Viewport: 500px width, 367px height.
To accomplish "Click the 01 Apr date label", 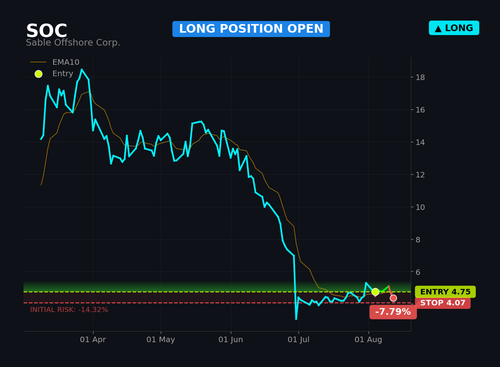I will pos(93,340).
